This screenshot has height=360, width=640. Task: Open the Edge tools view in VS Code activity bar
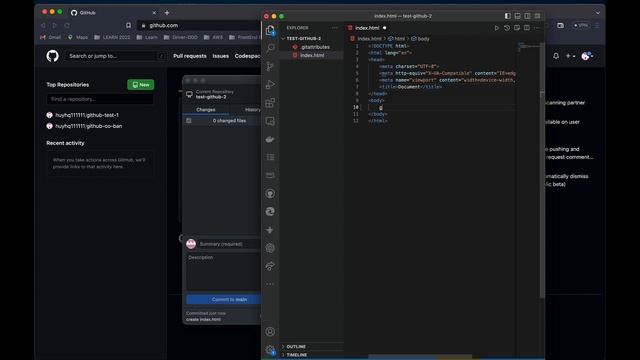coord(270,211)
